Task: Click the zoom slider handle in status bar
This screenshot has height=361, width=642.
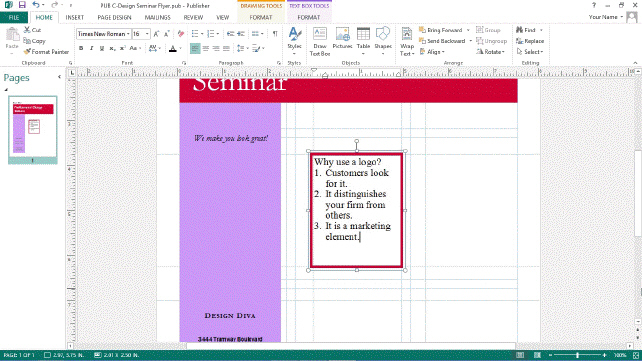Action: tap(577, 355)
